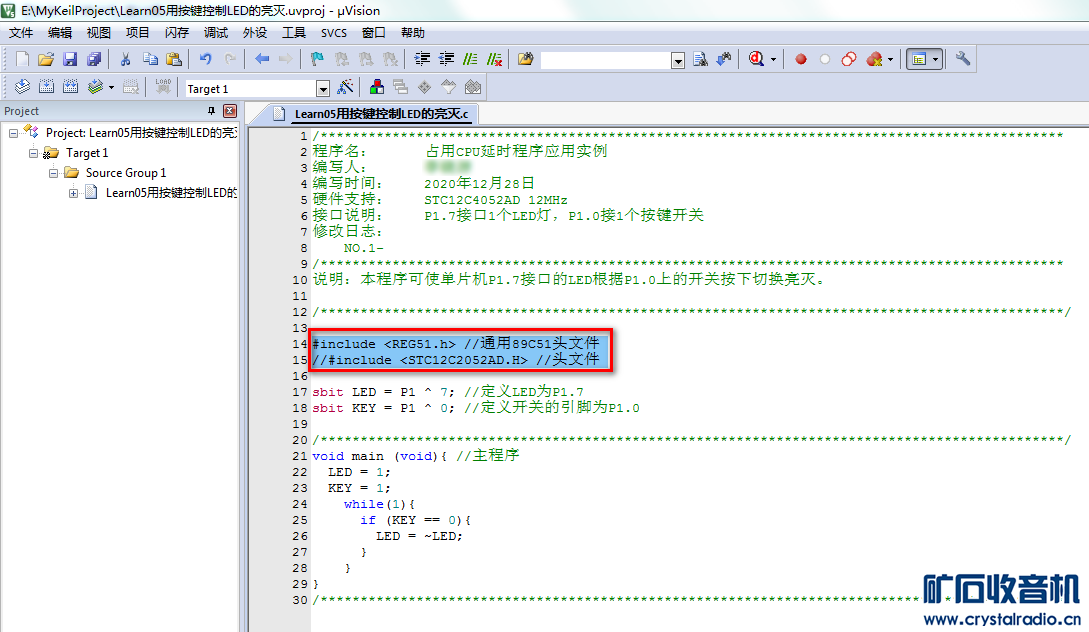Undo the last edit
This screenshot has height=632, width=1089.
pos(206,60)
